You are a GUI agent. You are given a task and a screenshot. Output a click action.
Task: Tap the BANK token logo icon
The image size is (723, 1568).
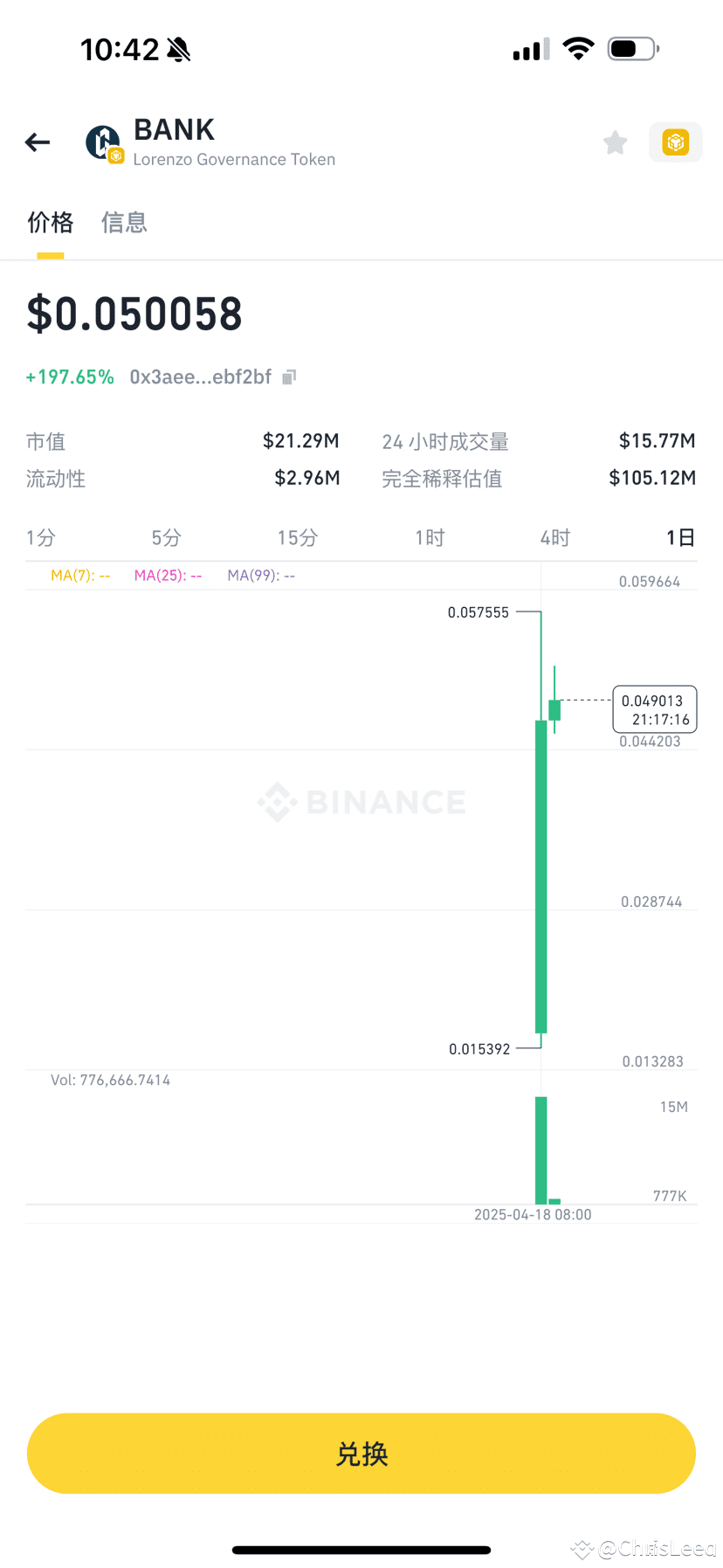[104, 143]
